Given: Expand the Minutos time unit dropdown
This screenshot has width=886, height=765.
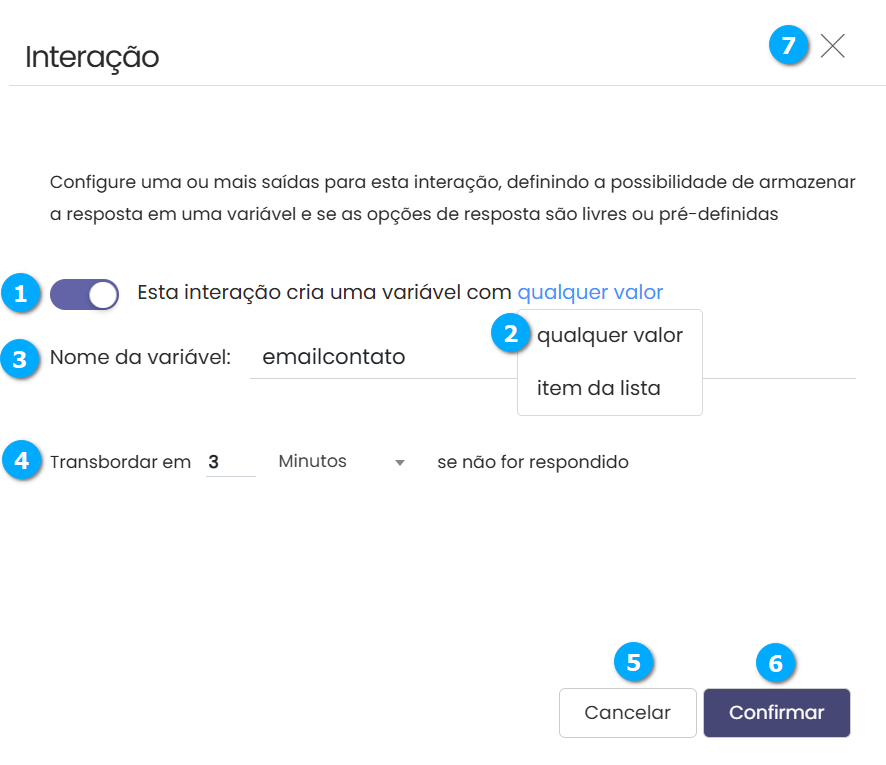Looking at the screenshot, I should click(341, 462).
